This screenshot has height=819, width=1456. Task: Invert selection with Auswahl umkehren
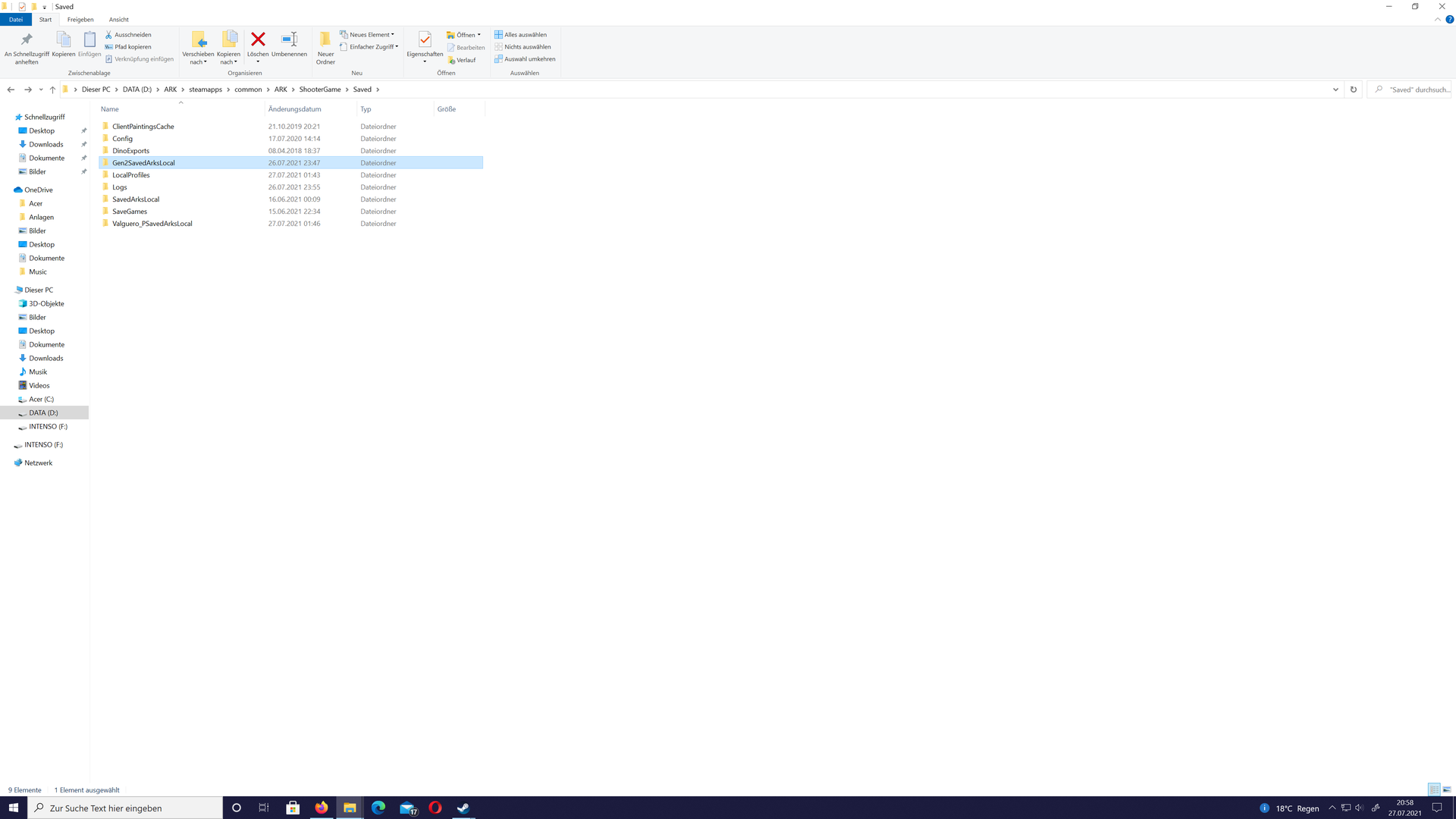click(526, 59)
